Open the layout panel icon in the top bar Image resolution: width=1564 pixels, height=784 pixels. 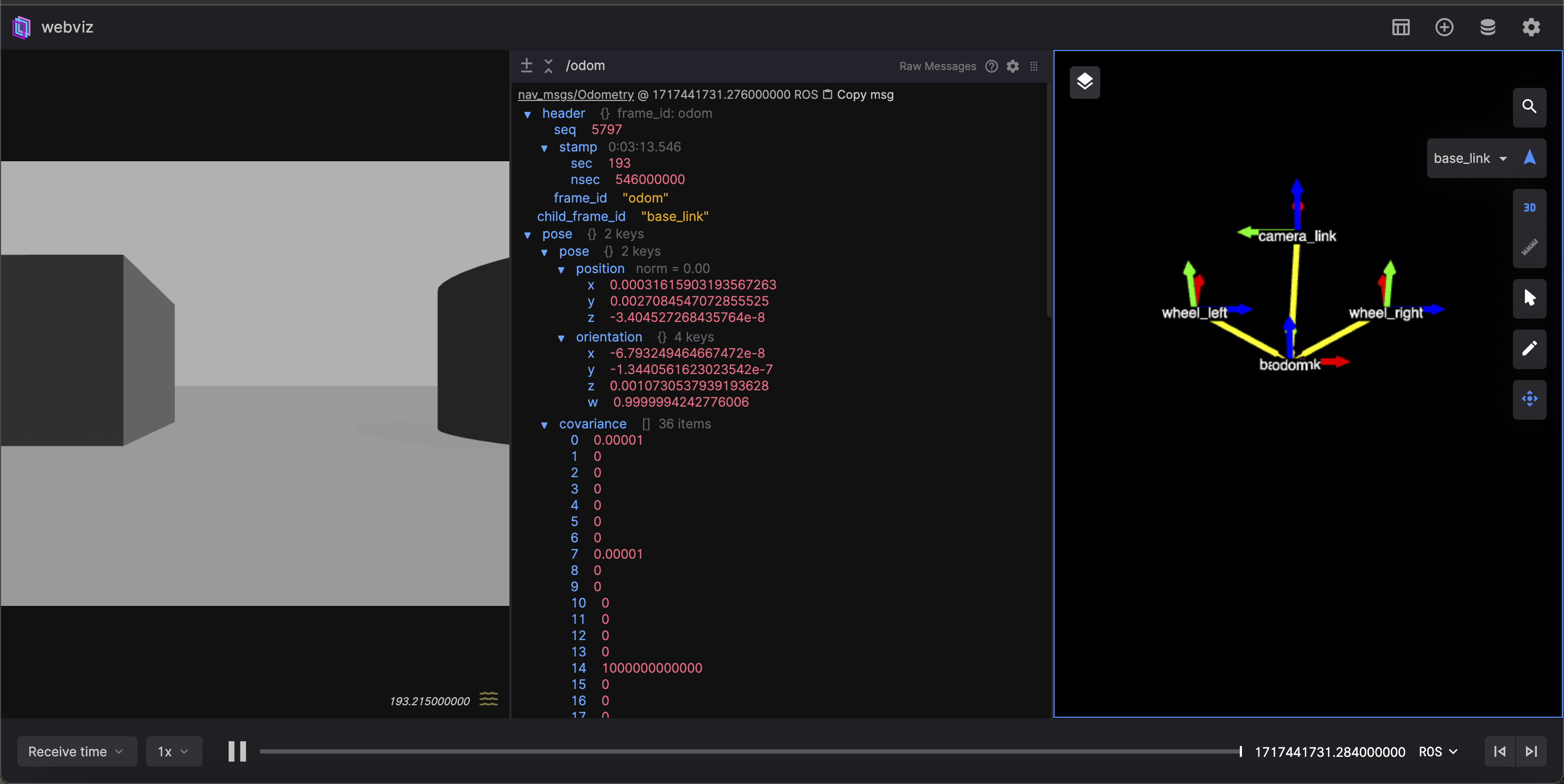[1401, 27]
